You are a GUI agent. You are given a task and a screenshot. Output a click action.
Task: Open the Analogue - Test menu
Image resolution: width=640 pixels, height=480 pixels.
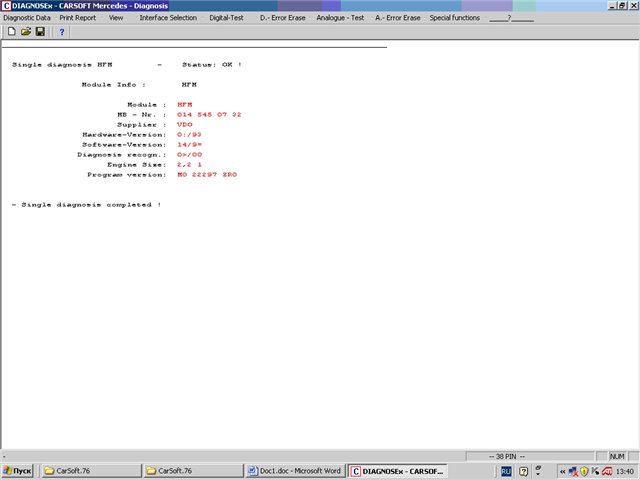[340, 18]
